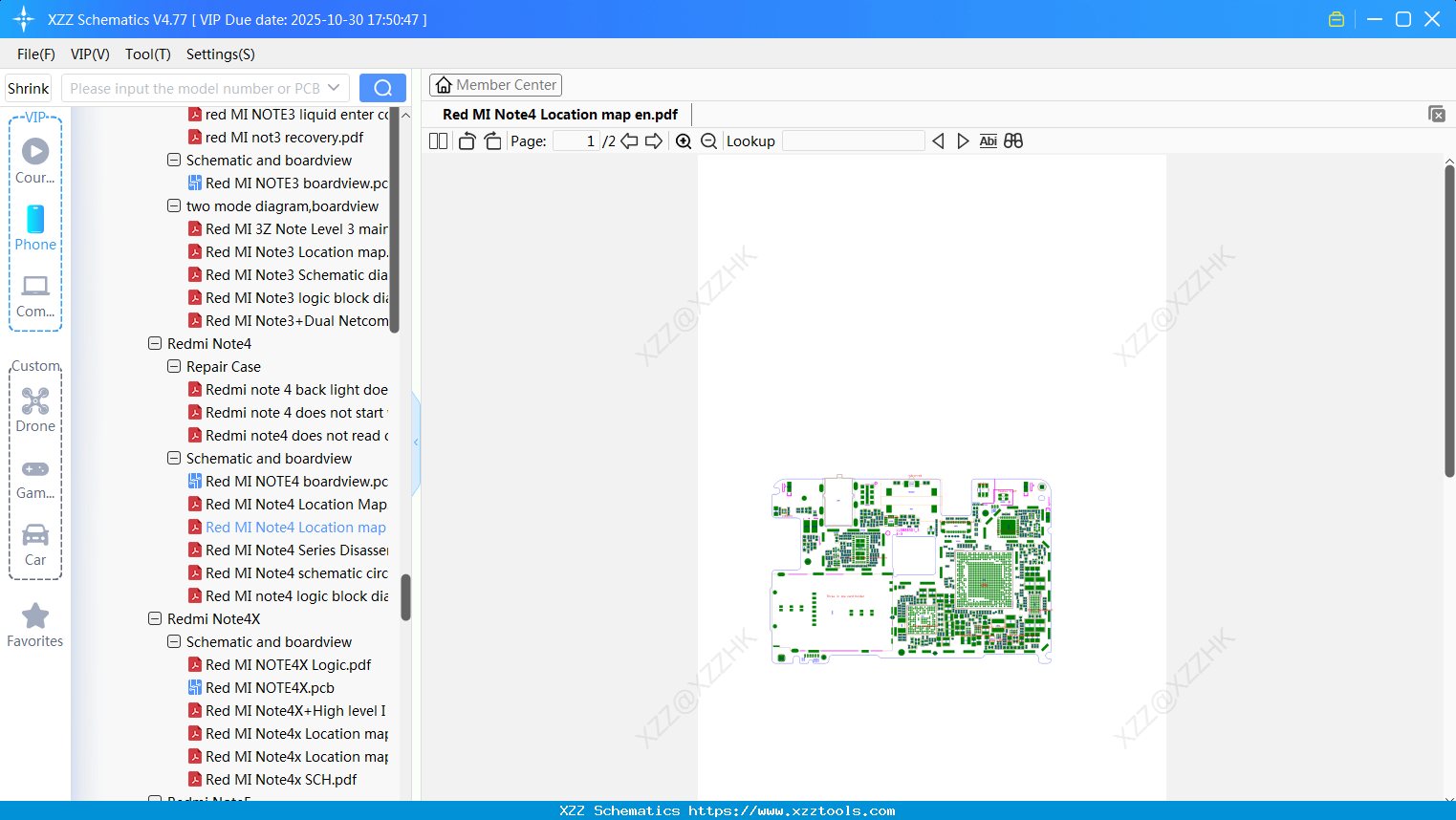Open Red MI Note4 Series Disassembly file
Viewport: 1456px width, 820px height.
[288, 550]
